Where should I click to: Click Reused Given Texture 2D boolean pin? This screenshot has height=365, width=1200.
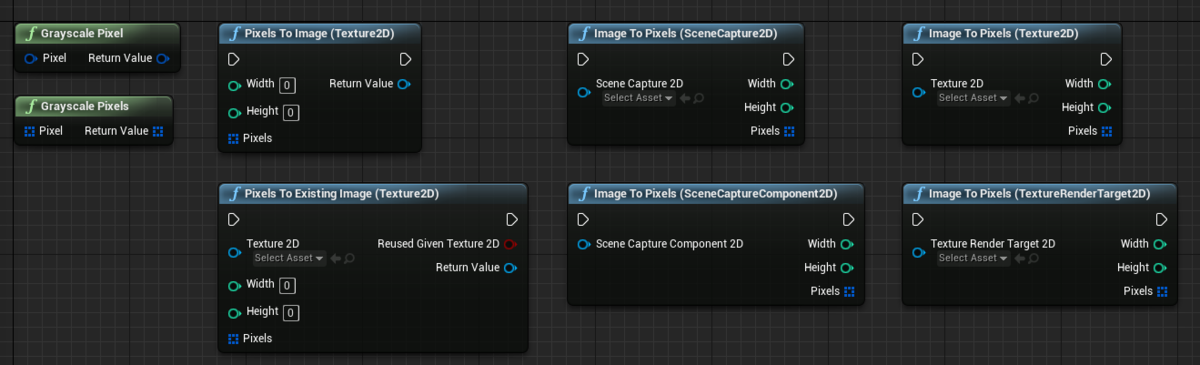click(x=510, y=244)
